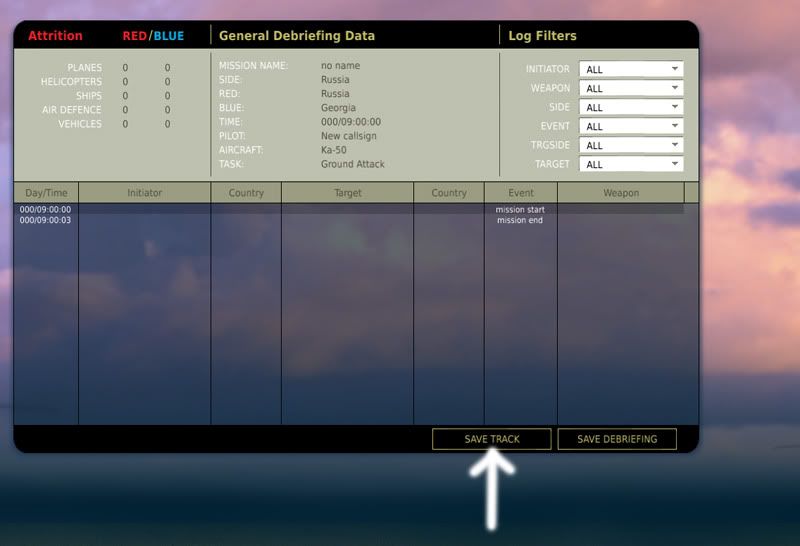800x546 pixels.
Task: Open the TRGSIDE filter dropdown
Action: (x=631, y=145)
